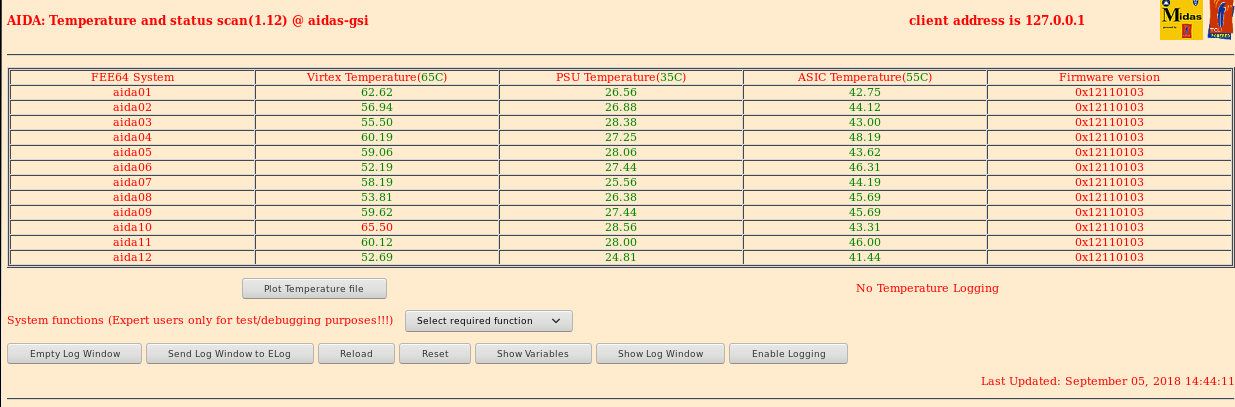Click the FEE64 System column header
The height and width of the screenshot is (407, 1235).
pyautogui.click(x=132, y=77)
